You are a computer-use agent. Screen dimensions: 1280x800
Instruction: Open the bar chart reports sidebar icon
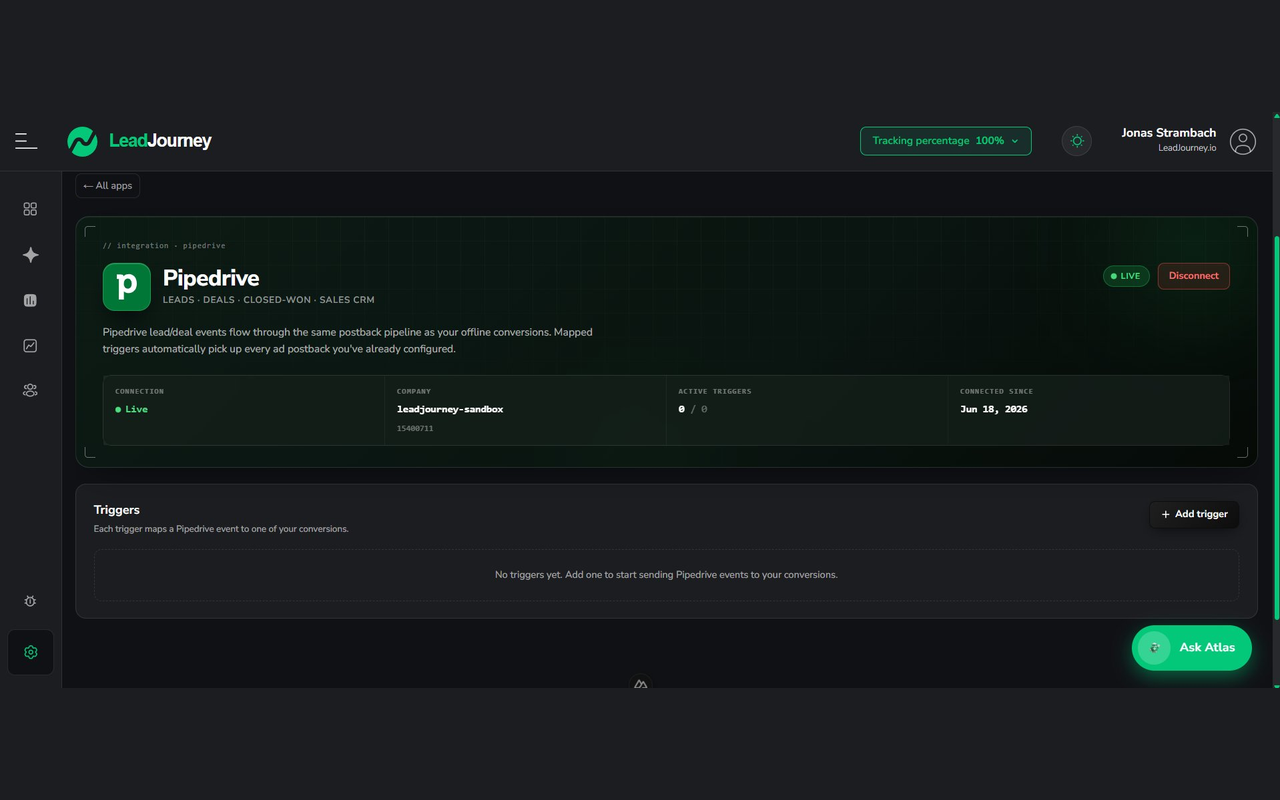[x=30, y=300]
